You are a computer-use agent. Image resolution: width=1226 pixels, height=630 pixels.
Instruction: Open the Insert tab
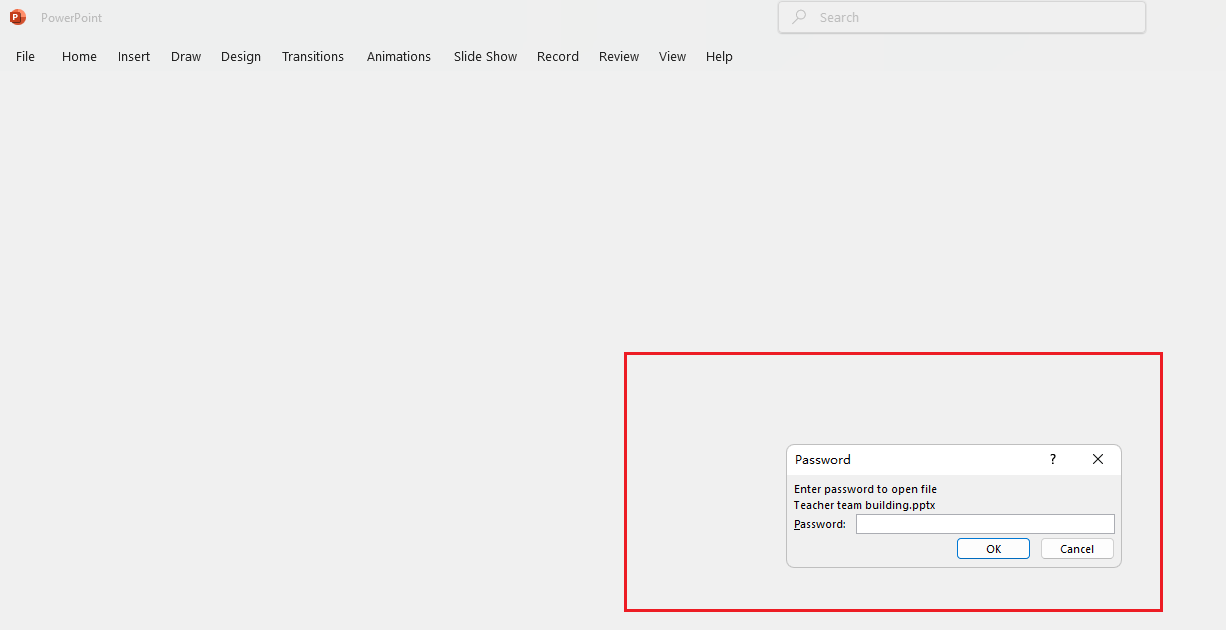(x=134, y=57)
